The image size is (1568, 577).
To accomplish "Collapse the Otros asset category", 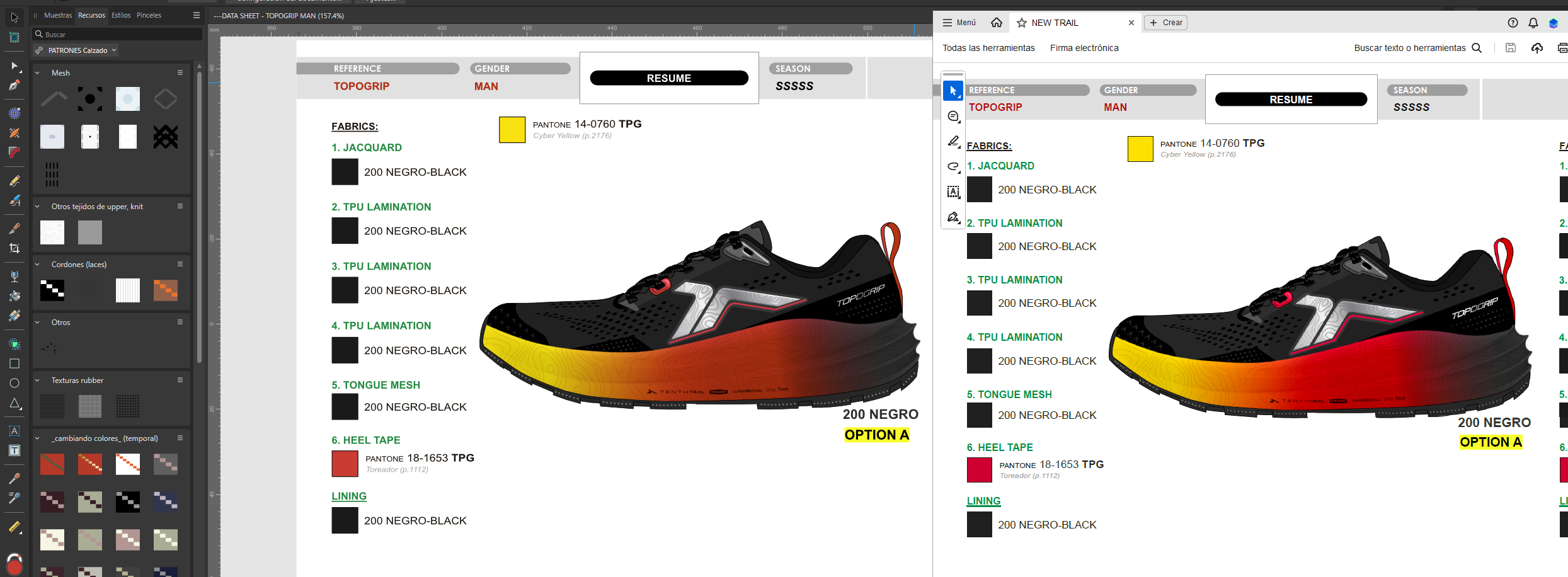I will [x=37, y=323].
